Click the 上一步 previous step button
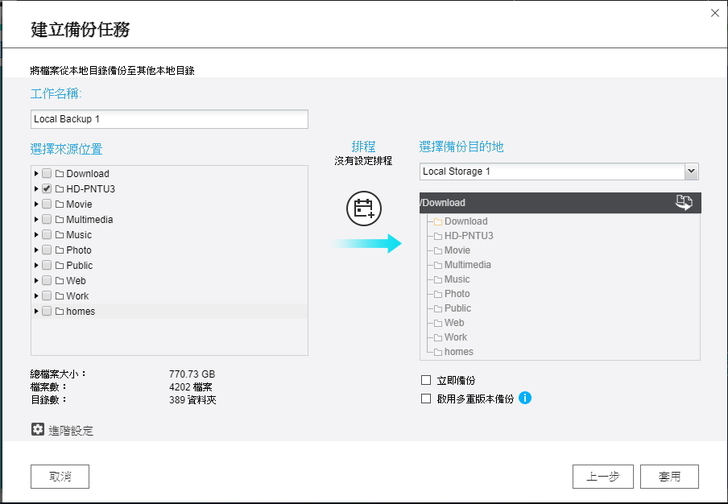The width and height of the screenshot is (728, 504). (x=603, y=476)
